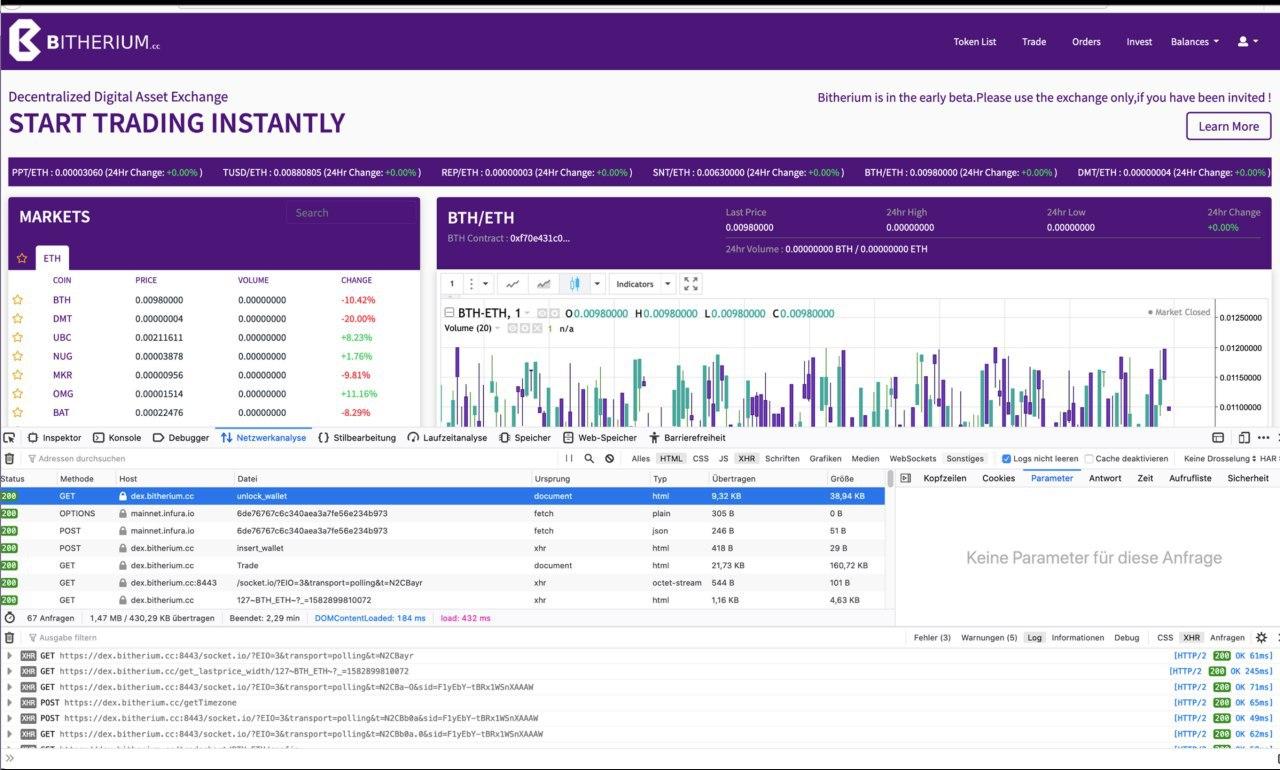Select the candlestick chart style icon

575,284
